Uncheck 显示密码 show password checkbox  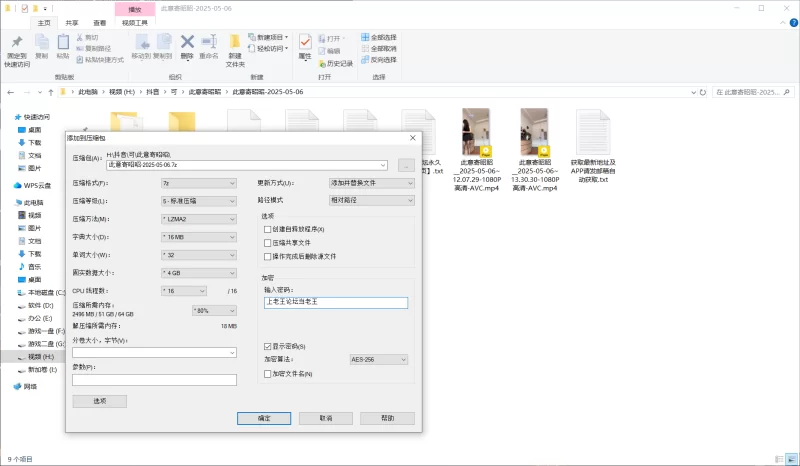[267, 347]
